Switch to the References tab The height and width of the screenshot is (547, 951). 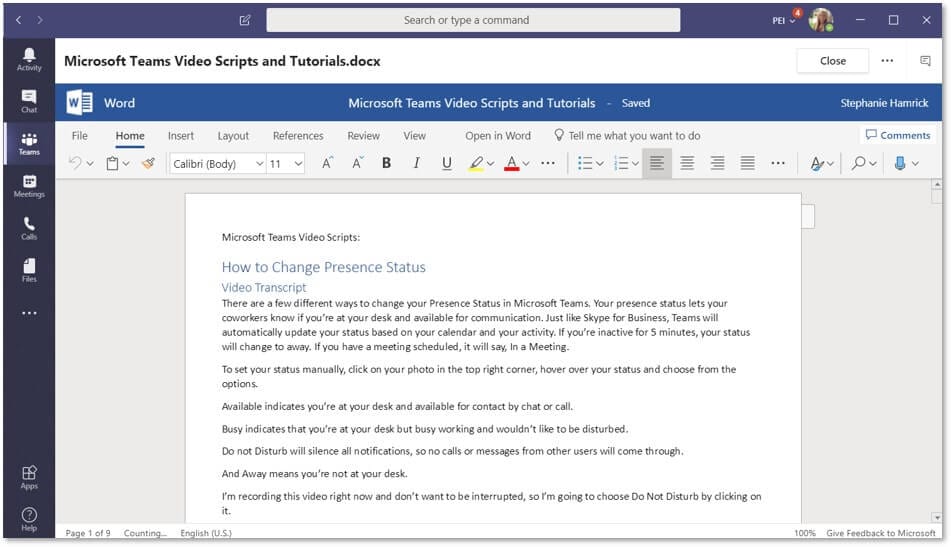(298, 136)
